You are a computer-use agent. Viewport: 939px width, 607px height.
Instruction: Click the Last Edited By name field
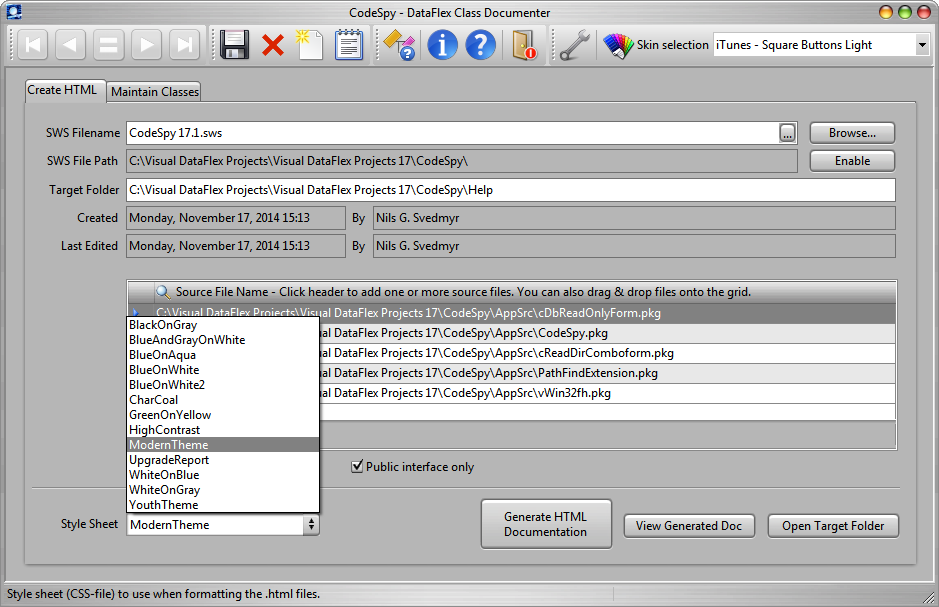[634, 246]
